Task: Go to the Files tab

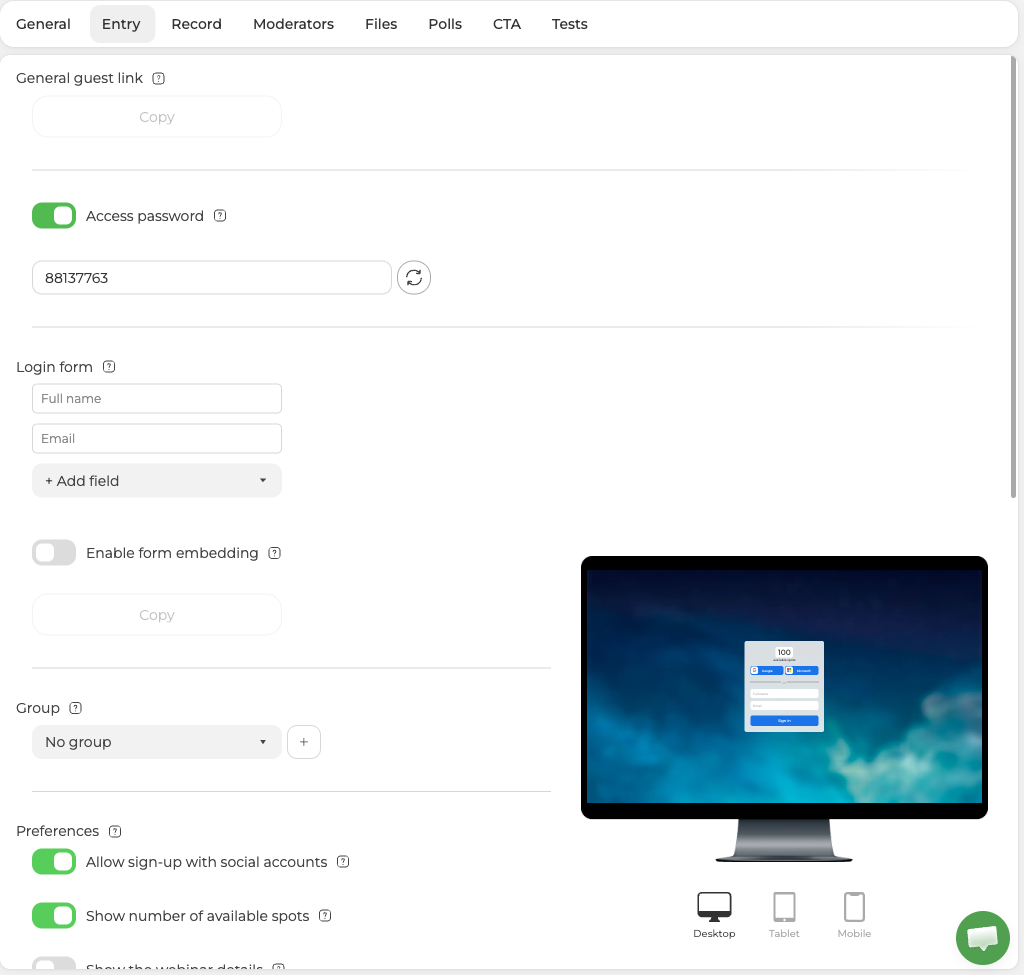Action: (381, 24)
